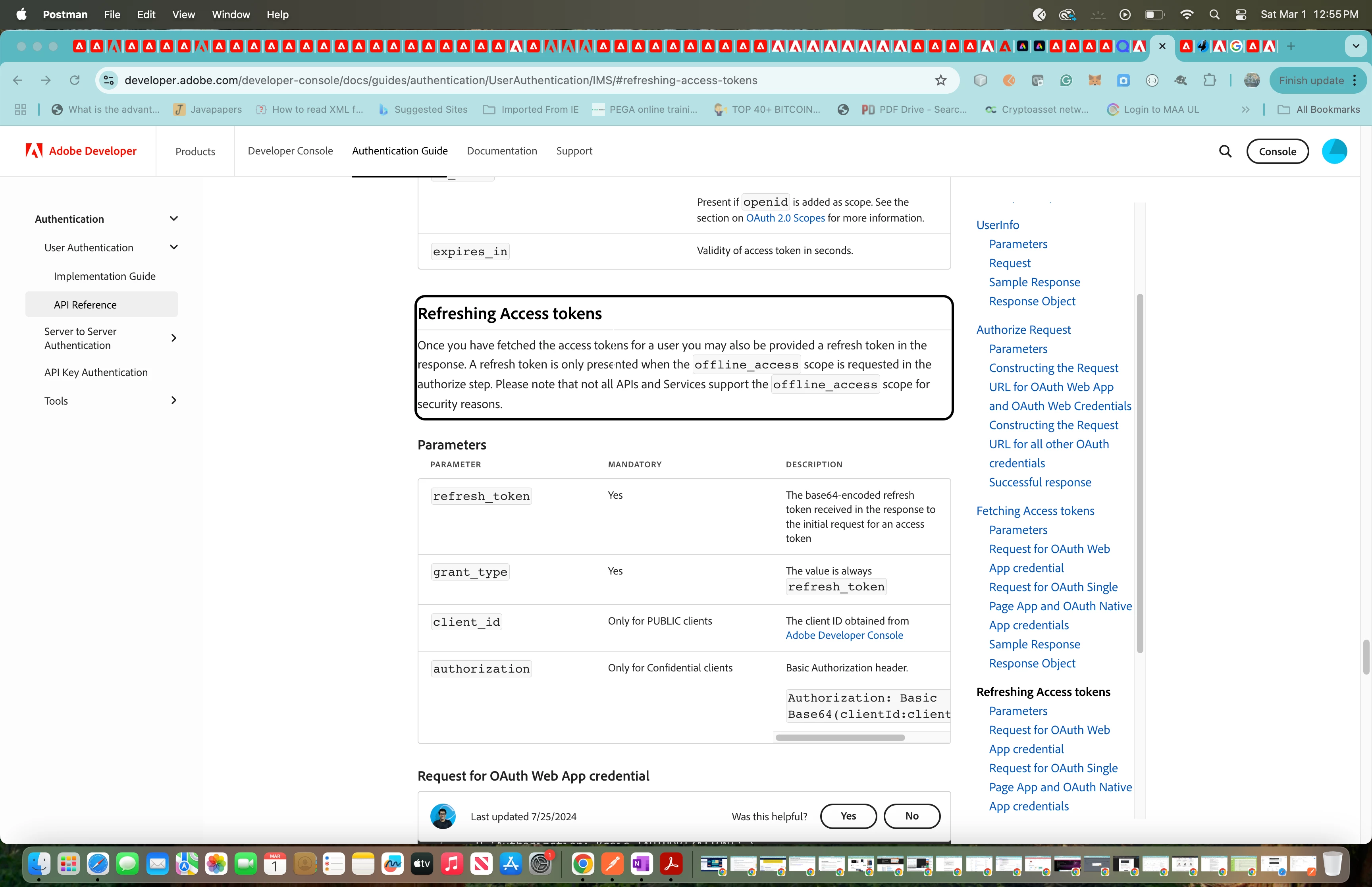This screenshot has width=1372, height=887.
Task: Open the Adobe profile avatar
Action: pyautogui.click(x=1334, y=151)
